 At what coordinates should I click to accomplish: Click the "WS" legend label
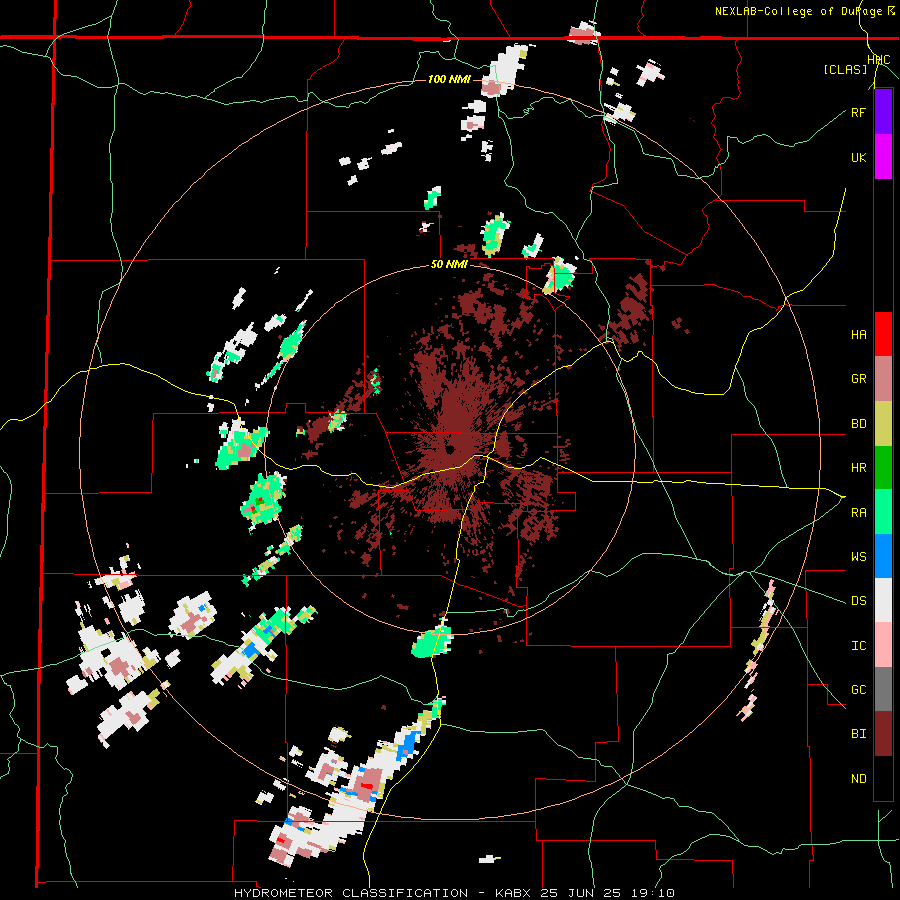[858, 557]
